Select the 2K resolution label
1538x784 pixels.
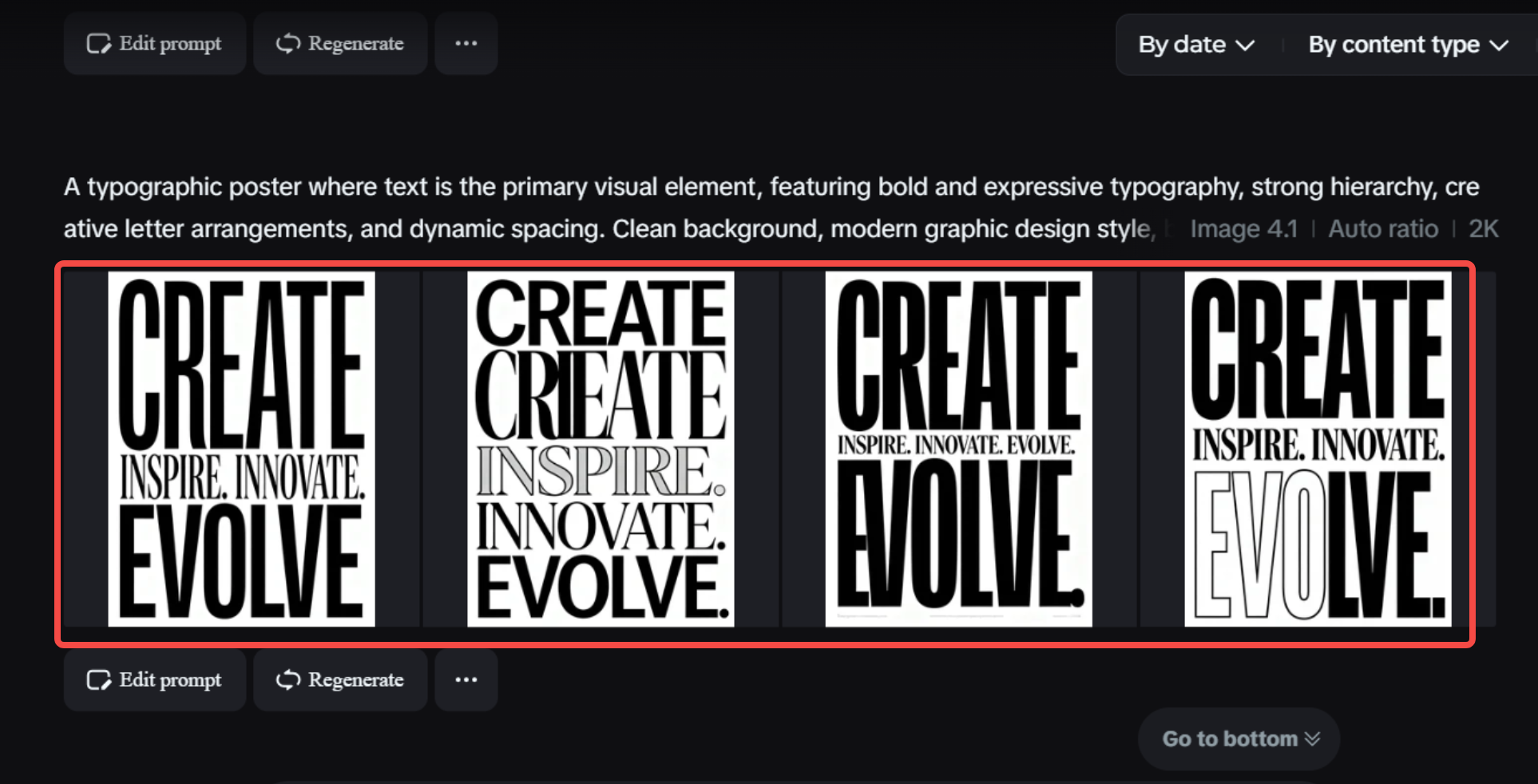[1484, 228]
